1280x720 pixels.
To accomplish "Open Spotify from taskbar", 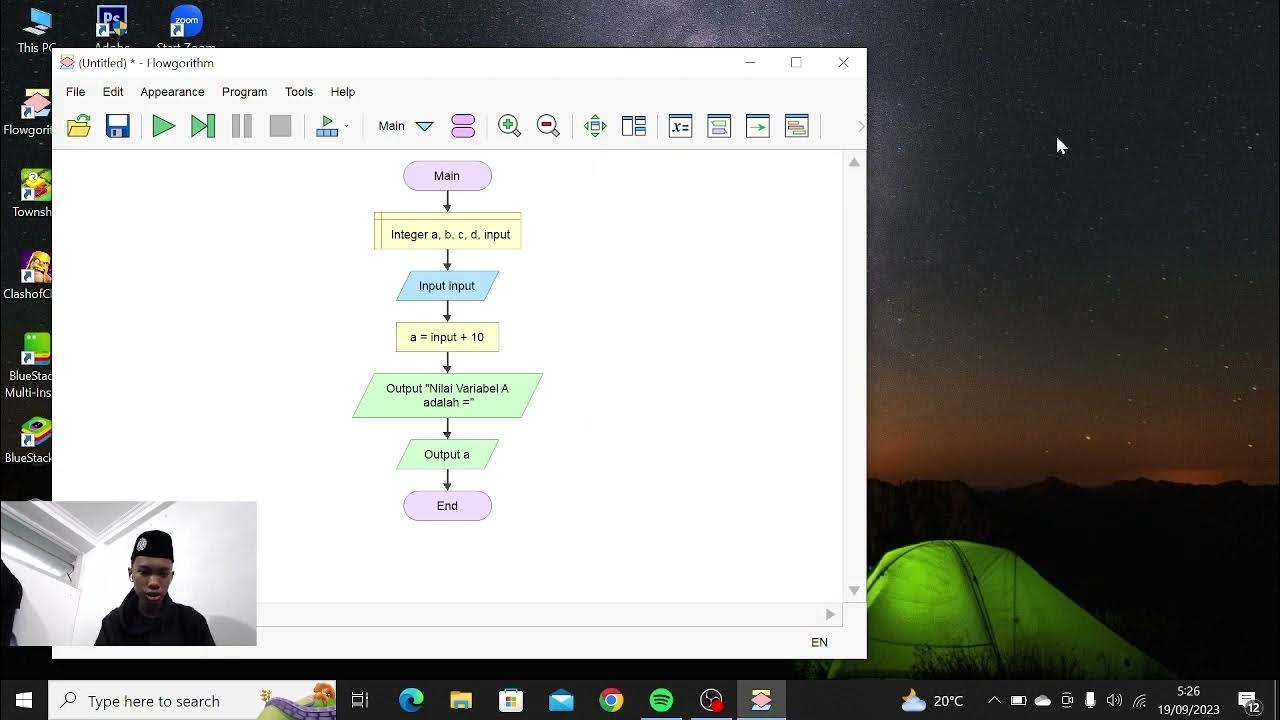I will pos(661,700).
